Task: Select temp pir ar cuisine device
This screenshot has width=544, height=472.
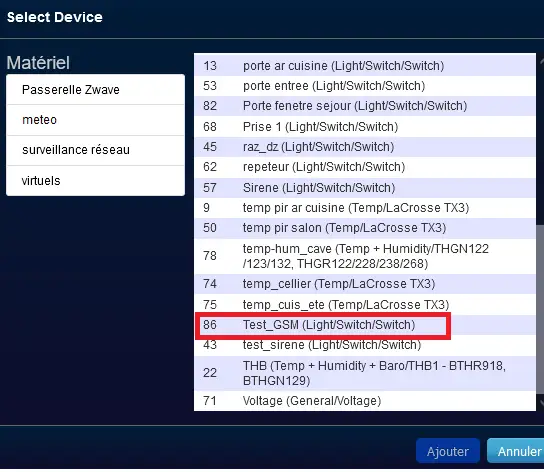Action: point(365,208)
